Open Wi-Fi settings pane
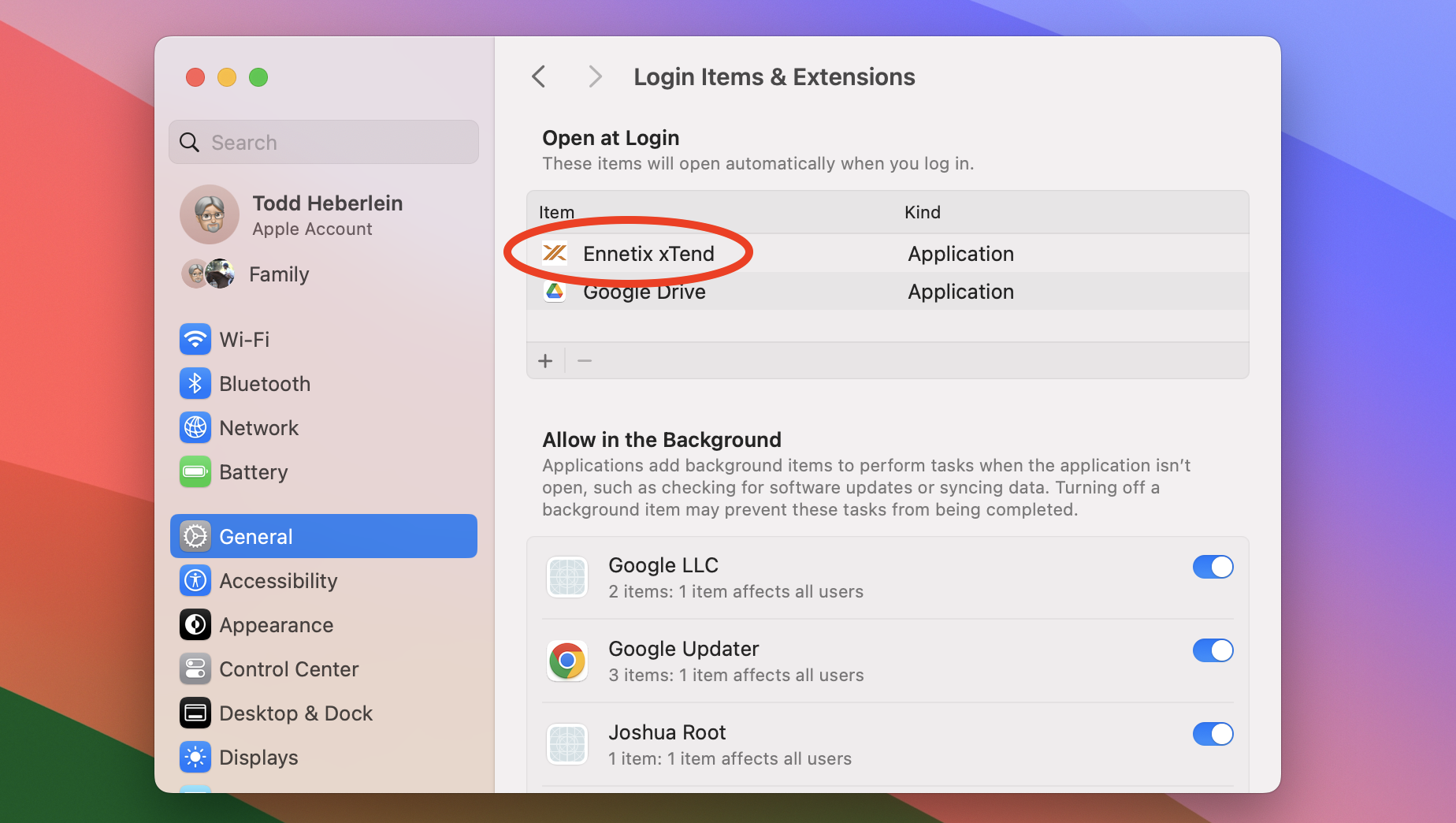This screenshot has height=823, width=1456. click(324, 340)
